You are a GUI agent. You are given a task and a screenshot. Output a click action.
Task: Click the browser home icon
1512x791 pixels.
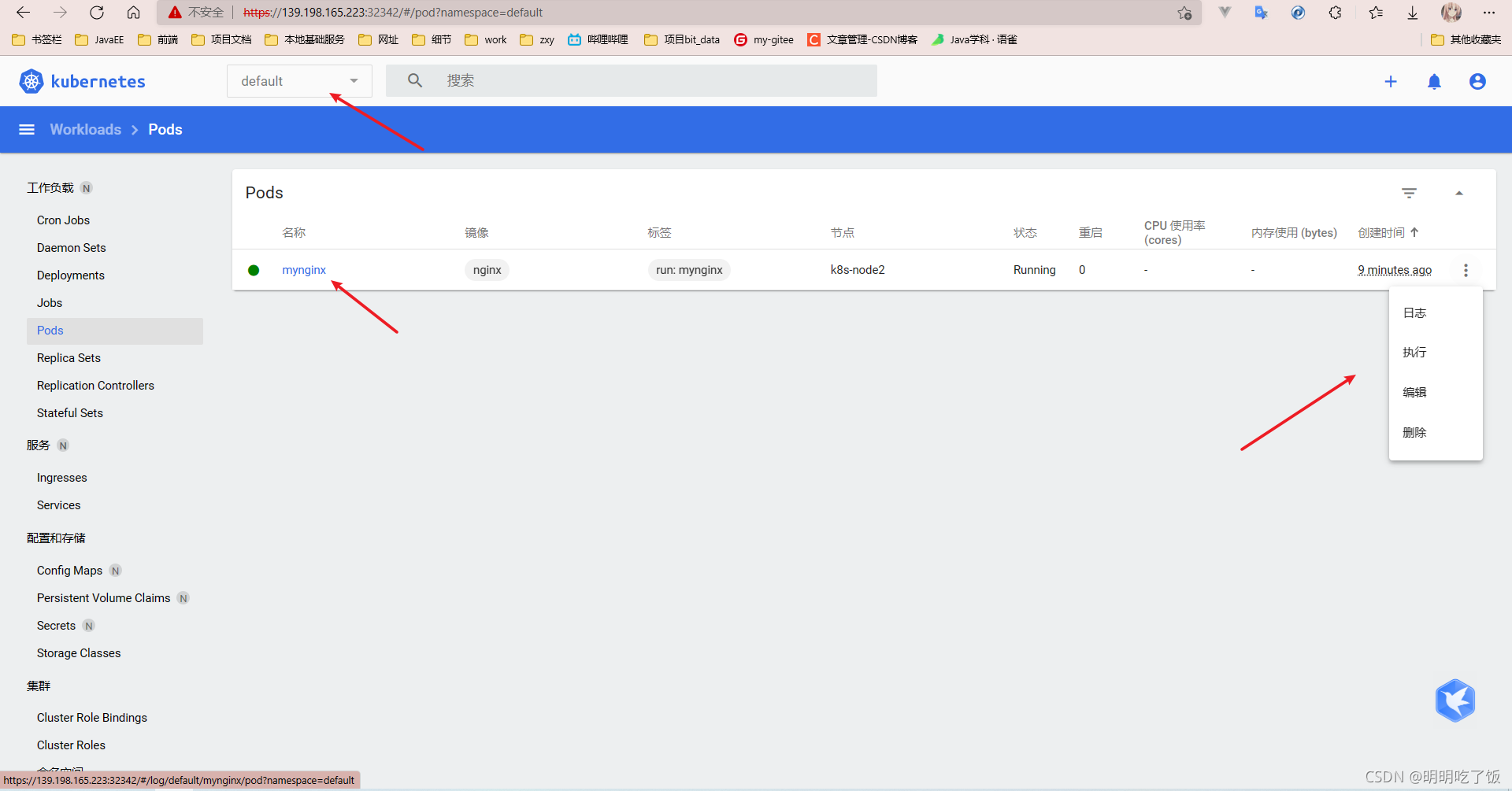(x=134, y=13)
